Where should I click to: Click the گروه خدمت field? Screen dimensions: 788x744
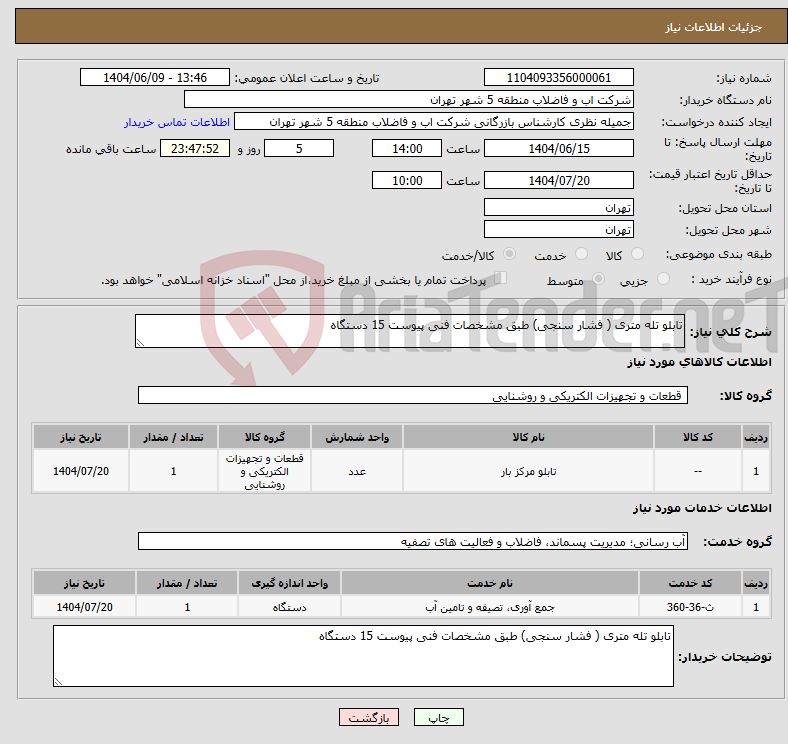[x=413, y=541]
